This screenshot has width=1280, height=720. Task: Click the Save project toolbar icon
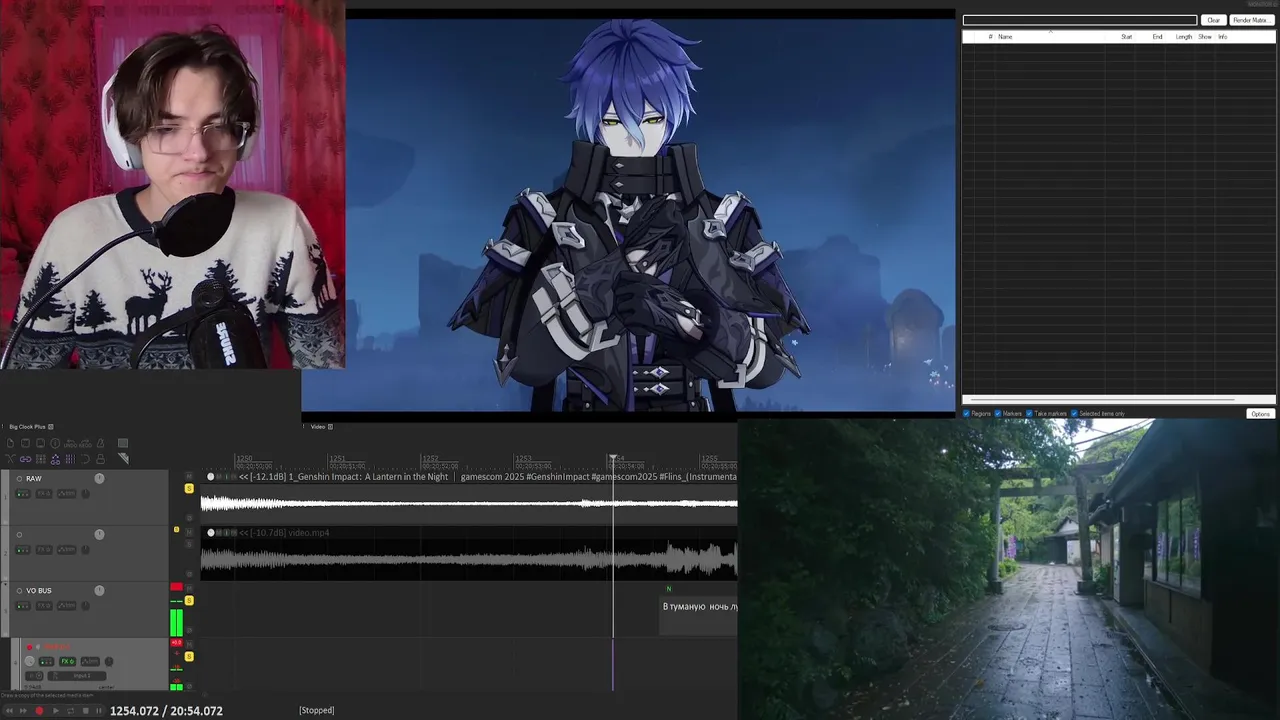pyautogui.click(x=40, y=443)
